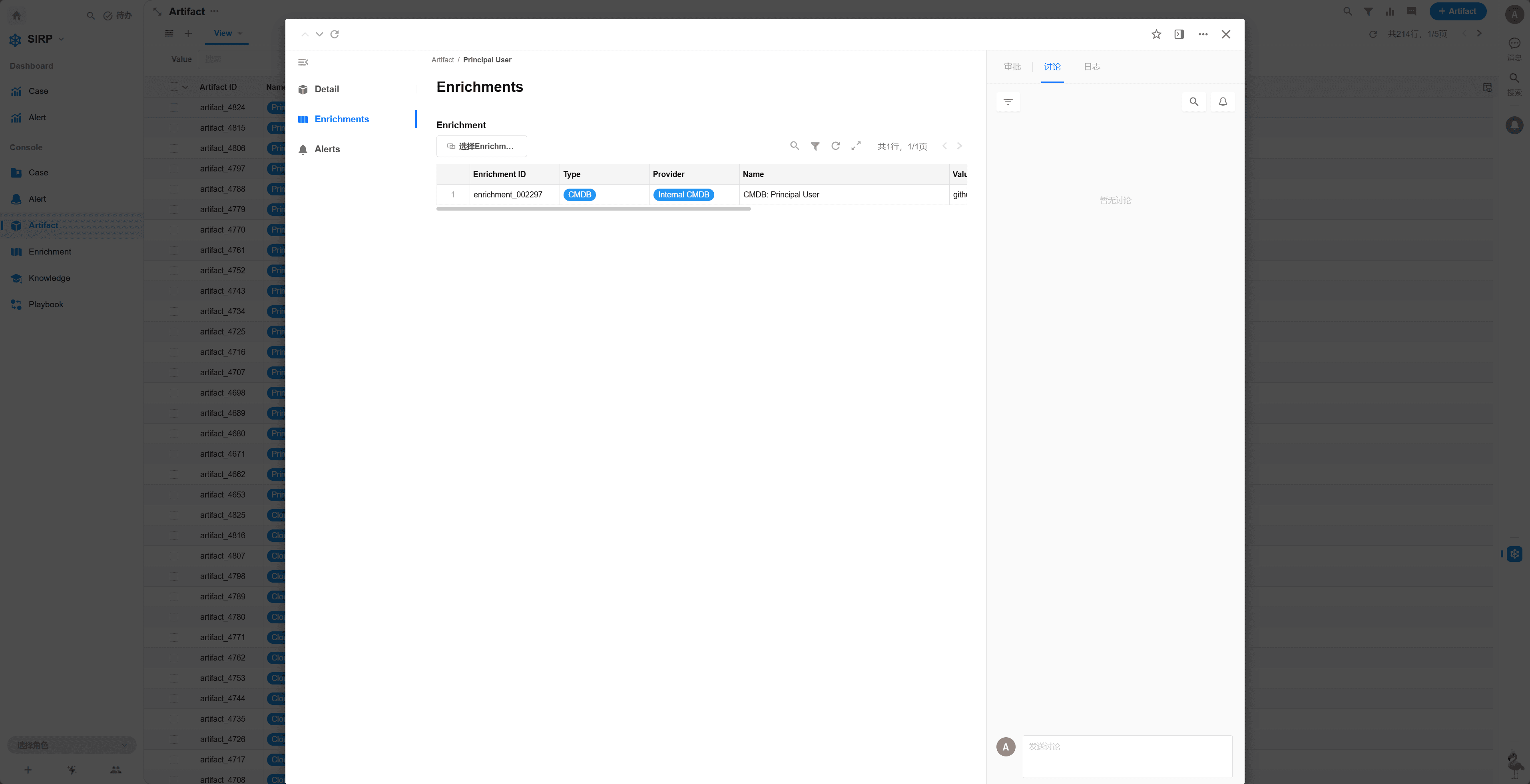Filter the Enrichment table rows

815,146
